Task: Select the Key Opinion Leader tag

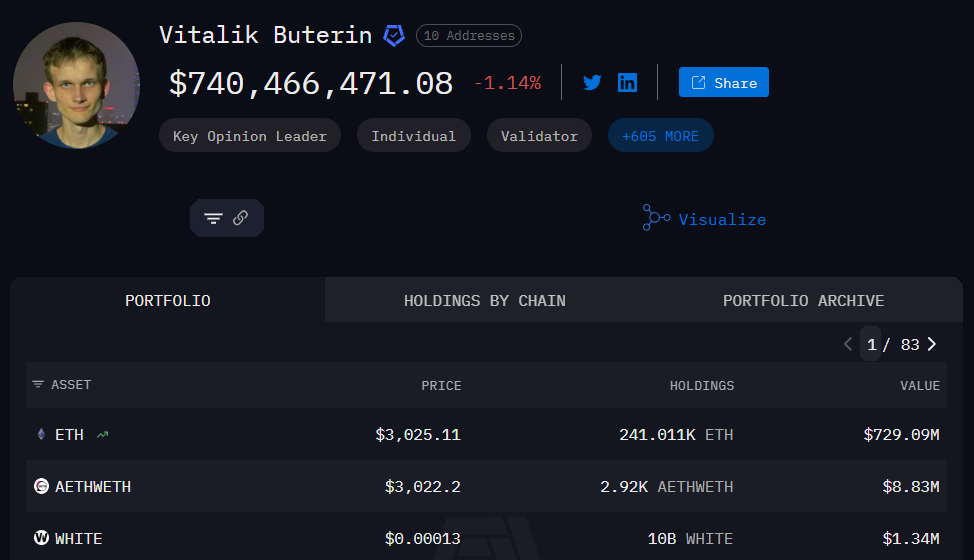Action: 249,136
